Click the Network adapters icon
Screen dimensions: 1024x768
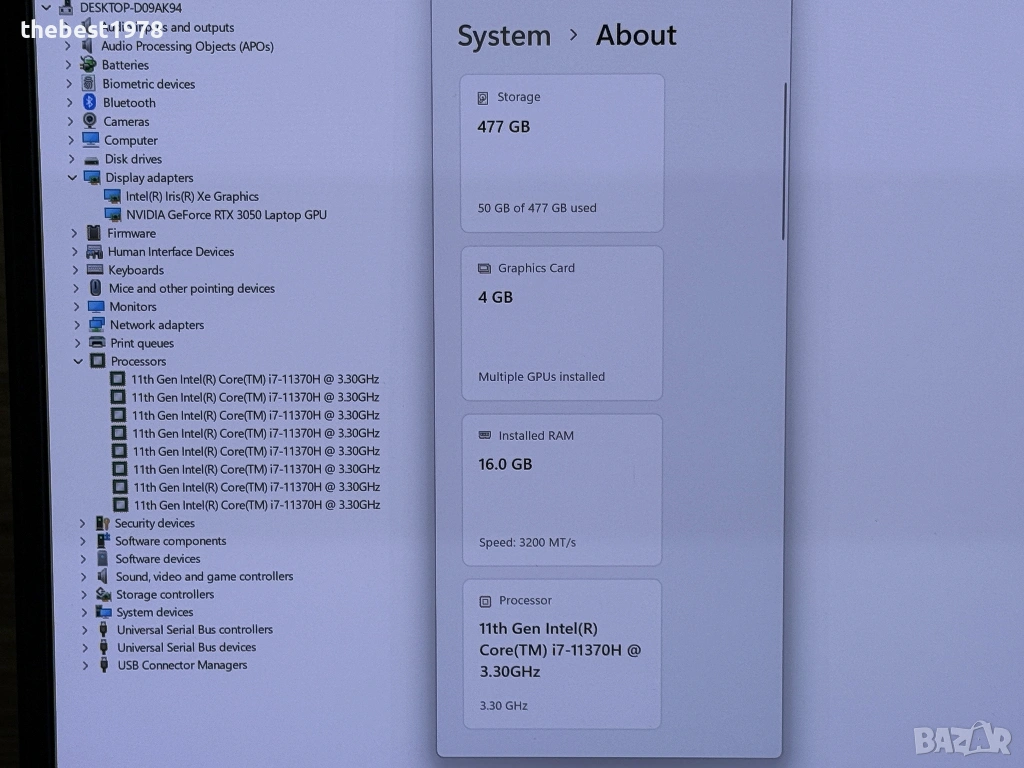97,325
